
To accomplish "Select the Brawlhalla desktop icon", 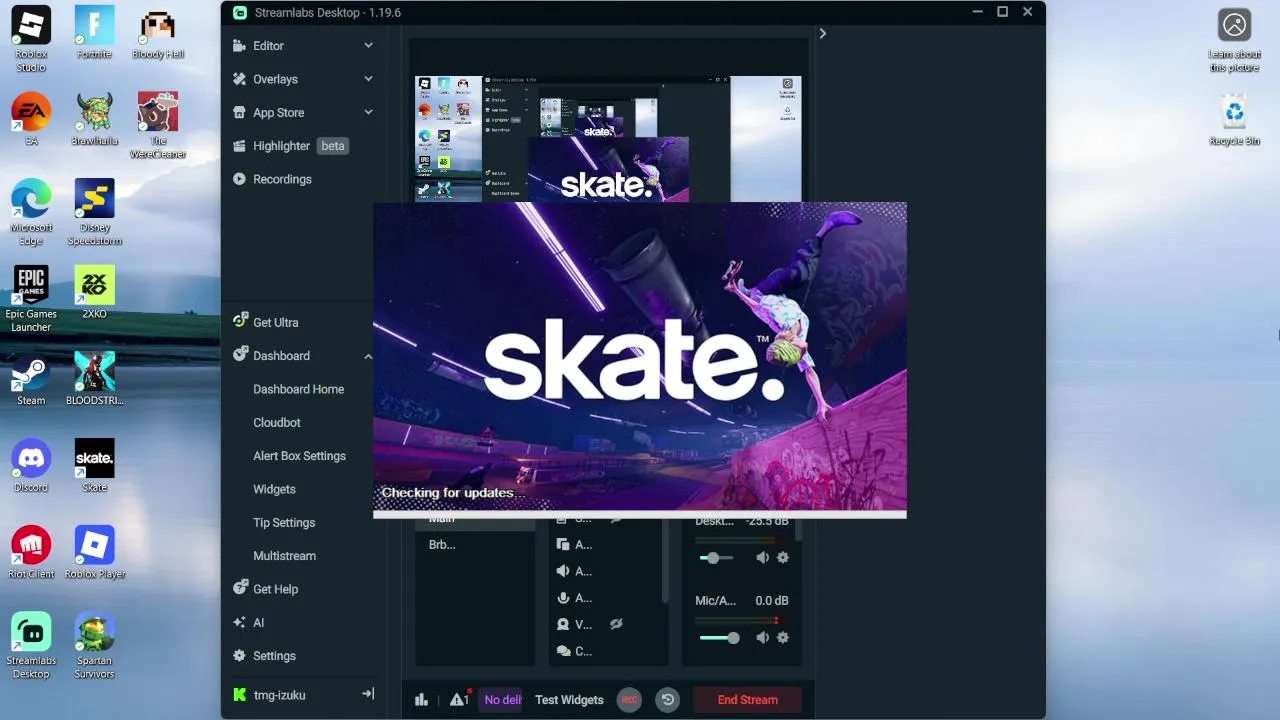I will 94,120.
